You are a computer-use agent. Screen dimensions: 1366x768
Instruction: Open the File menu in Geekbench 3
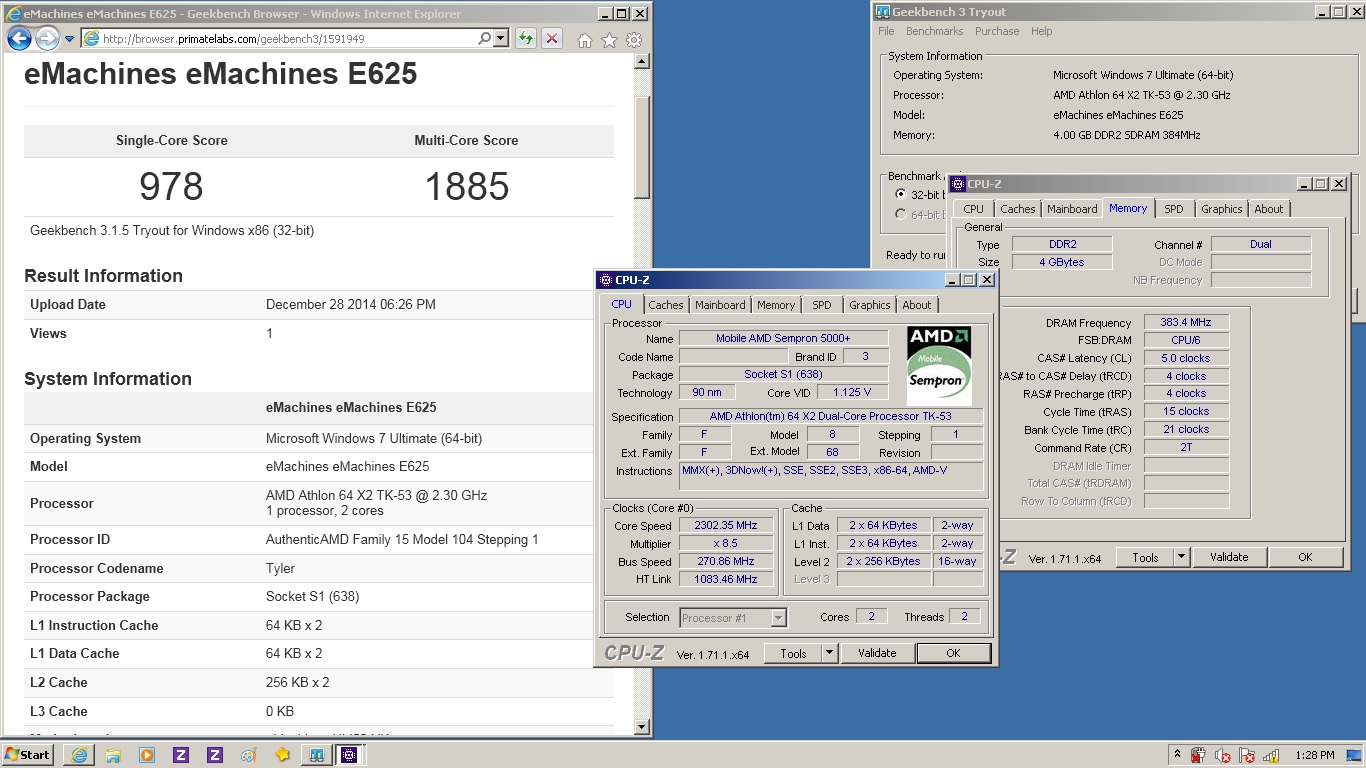[886, 31]
